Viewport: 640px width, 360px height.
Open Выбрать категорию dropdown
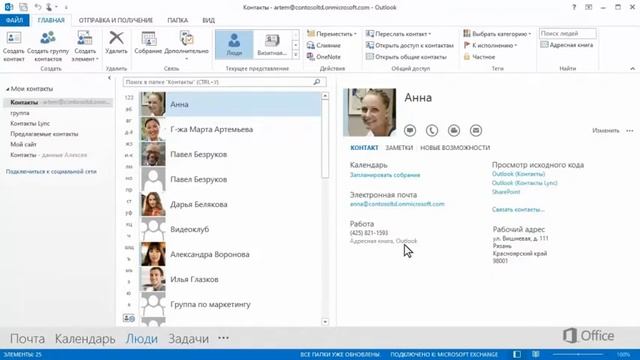point(497,33)
